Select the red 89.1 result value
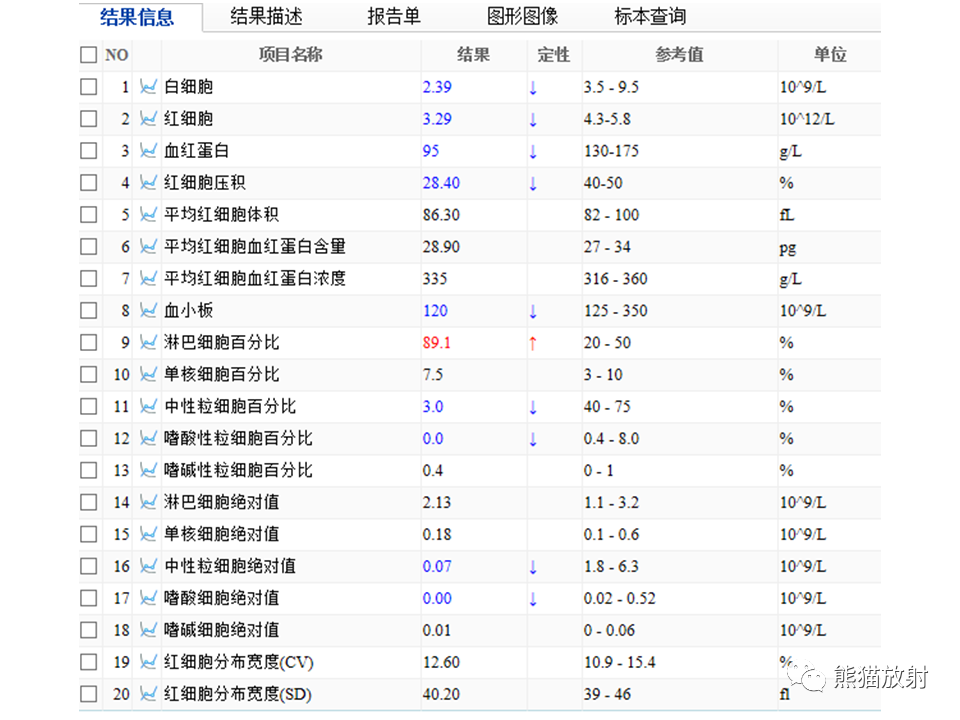This screenshot has height=720, width=960. coord(437,342)
